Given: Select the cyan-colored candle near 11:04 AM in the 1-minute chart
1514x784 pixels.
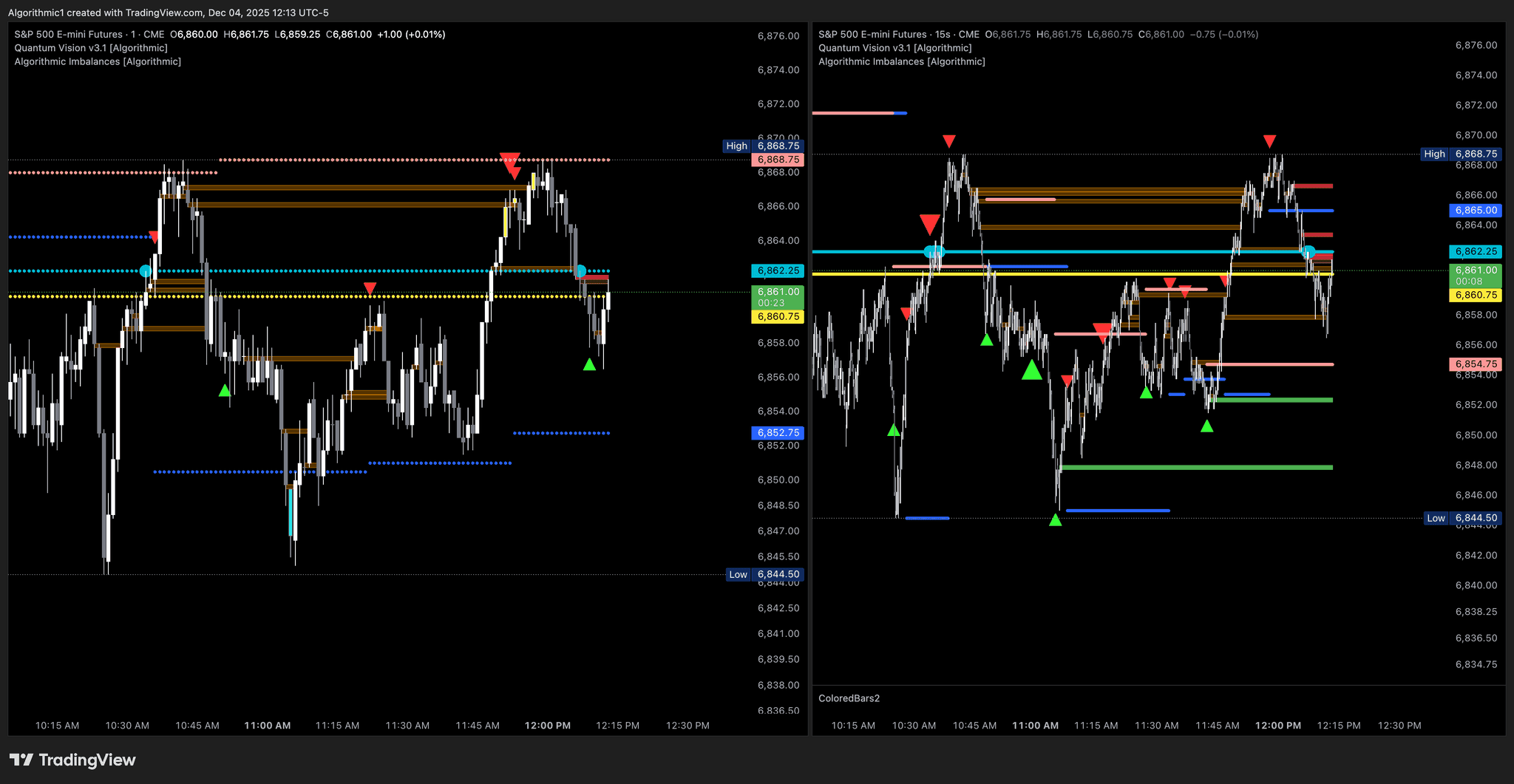Looking at the screenshot, I should tap(291, 512).
